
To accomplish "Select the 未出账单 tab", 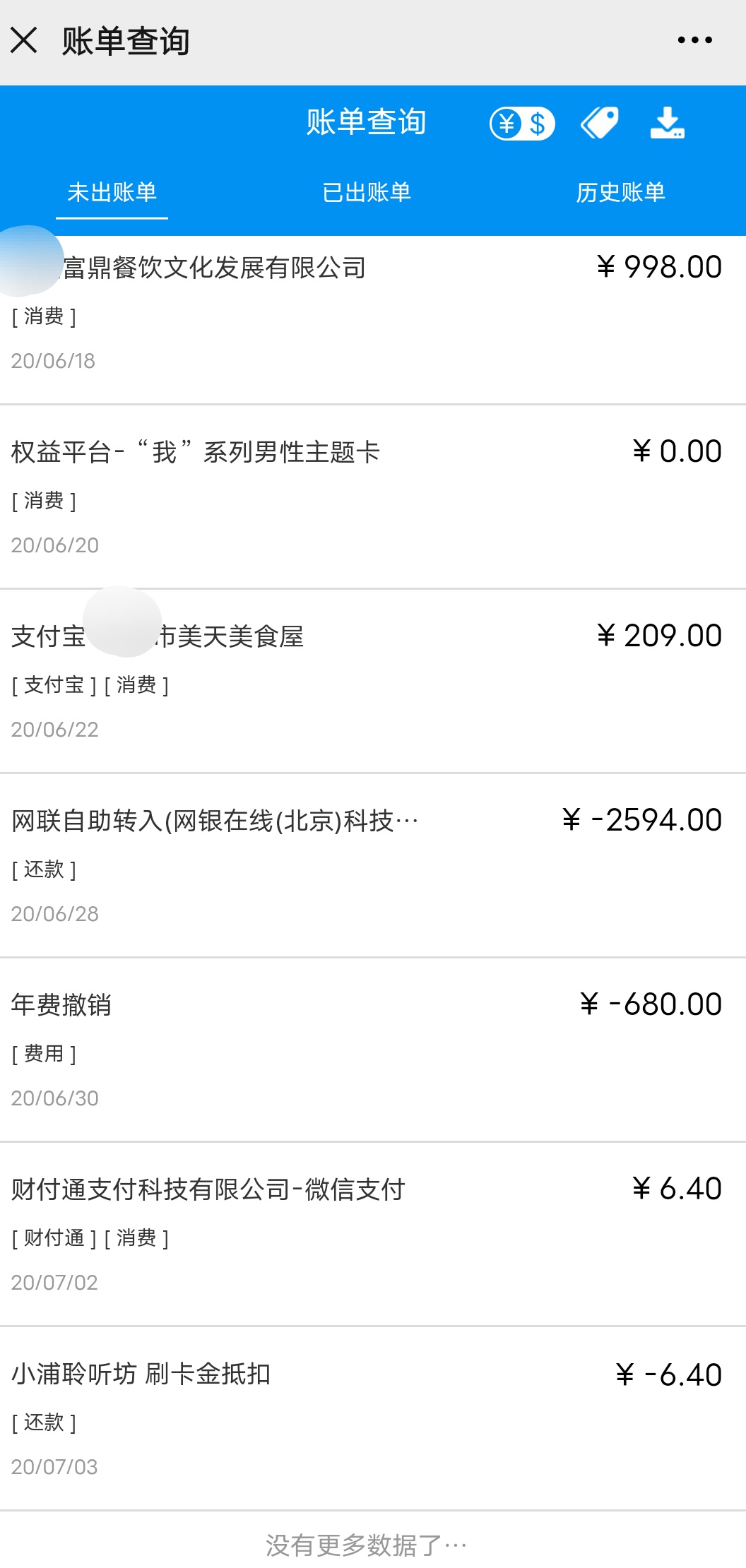I will [112, 192].
